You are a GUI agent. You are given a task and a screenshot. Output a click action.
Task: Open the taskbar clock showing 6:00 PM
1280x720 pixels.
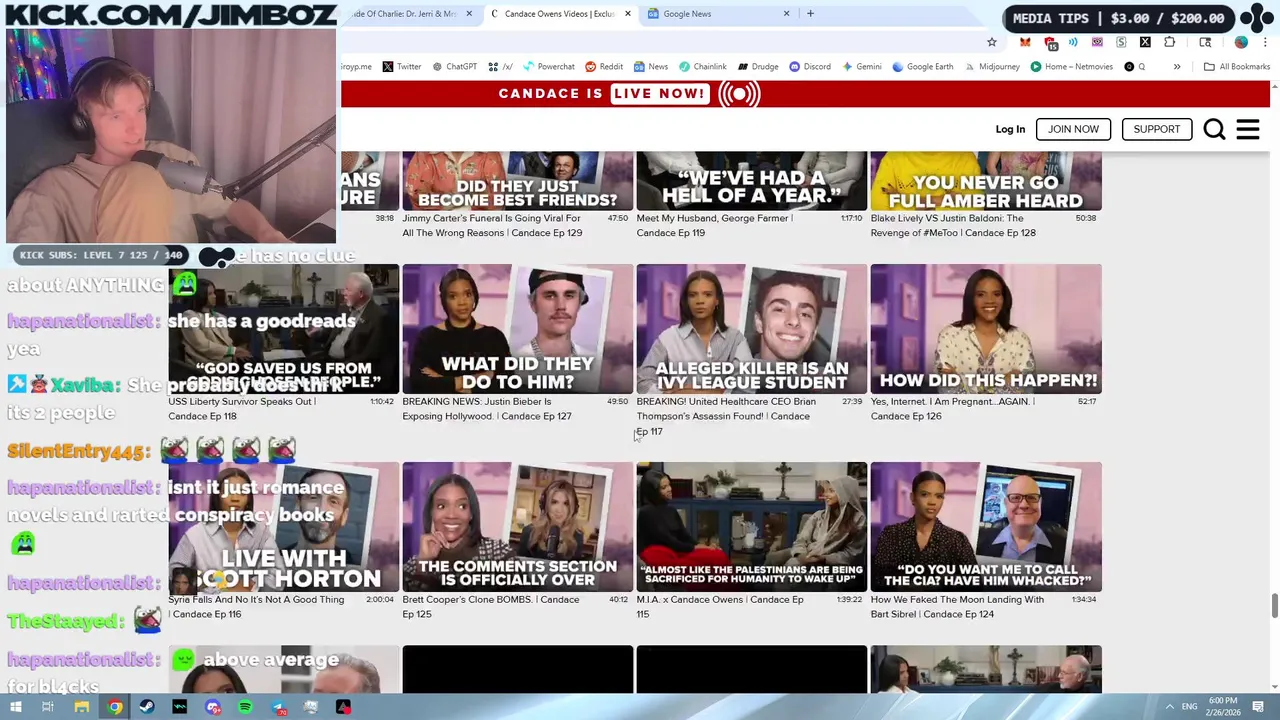pos(1223,707)
